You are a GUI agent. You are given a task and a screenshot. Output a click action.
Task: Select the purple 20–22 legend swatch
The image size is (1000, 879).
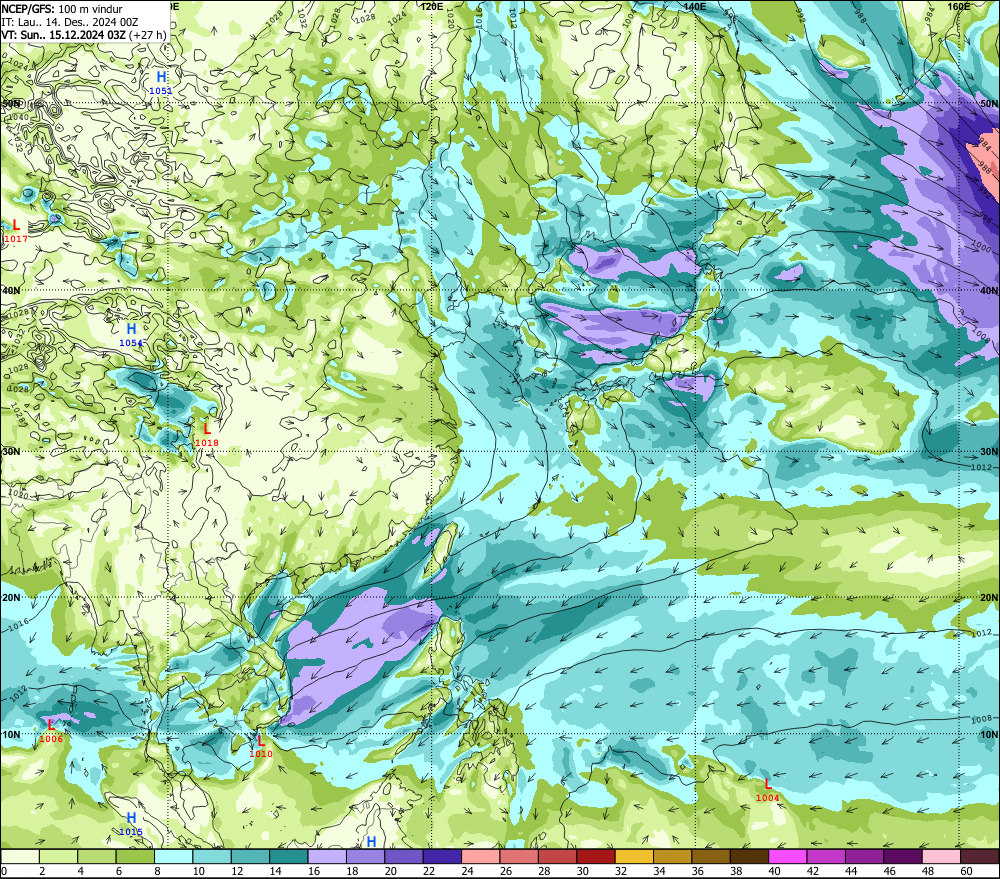404,857
